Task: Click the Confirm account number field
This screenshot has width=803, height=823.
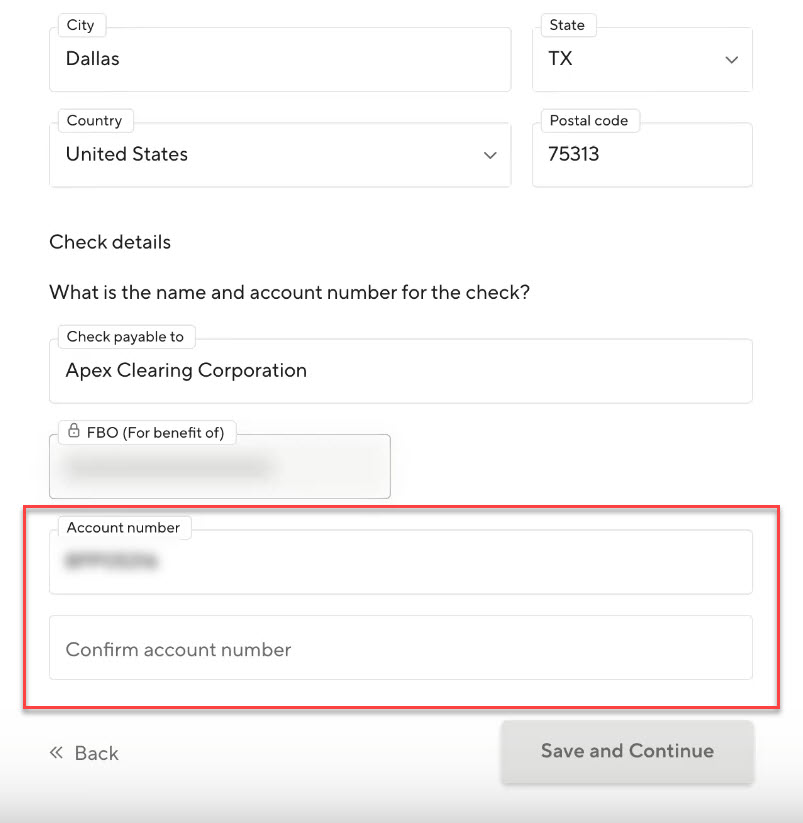Action: [400, 649]
